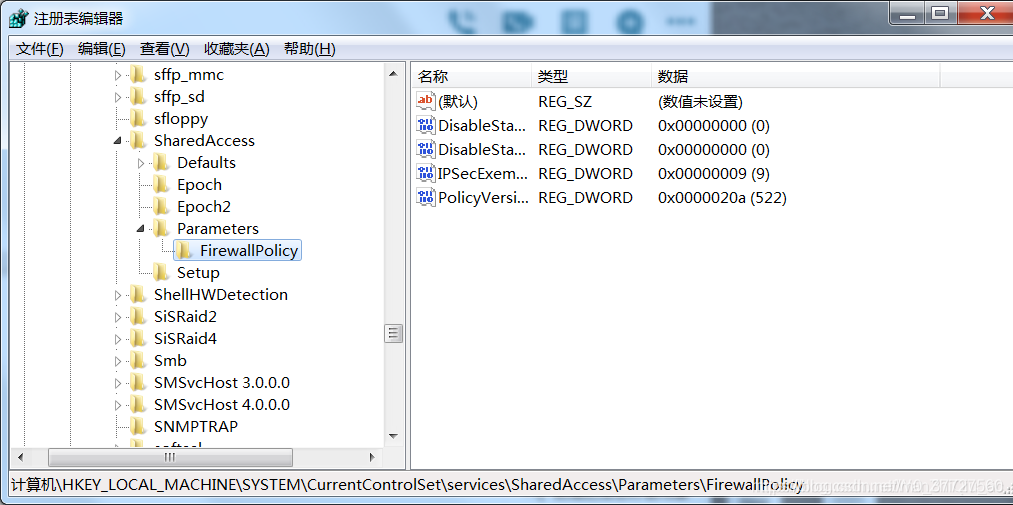Click the PolicyVersi... DWORD value icon

point(426,197)
